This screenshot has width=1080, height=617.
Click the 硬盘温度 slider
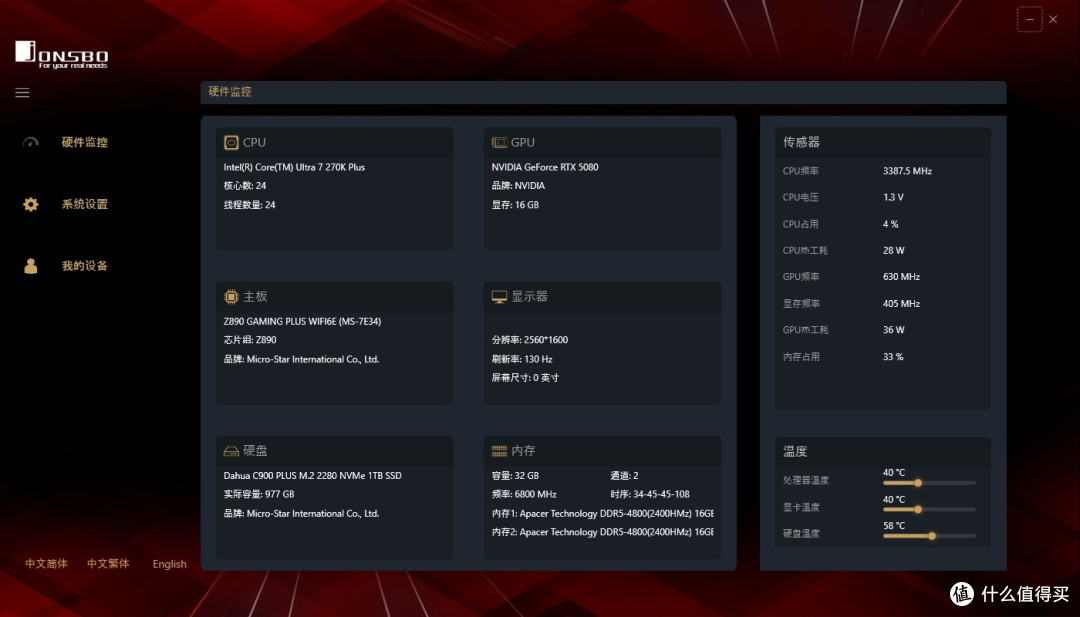[929, 536]
